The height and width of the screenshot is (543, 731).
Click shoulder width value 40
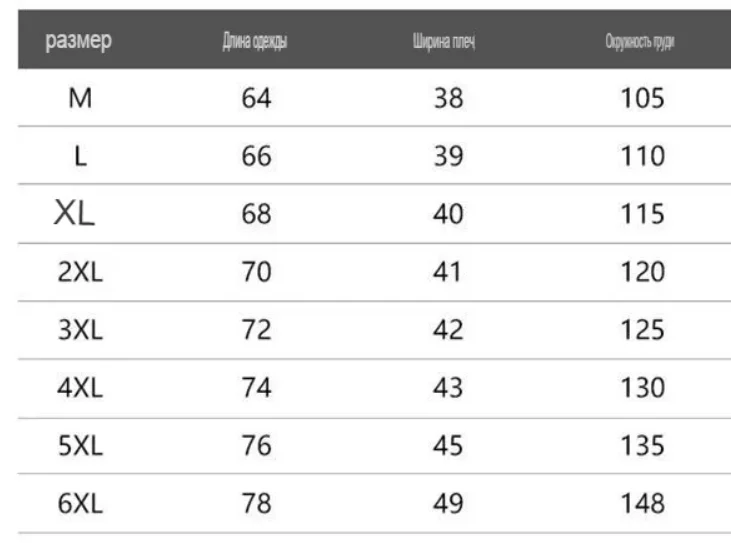point(448,214)
